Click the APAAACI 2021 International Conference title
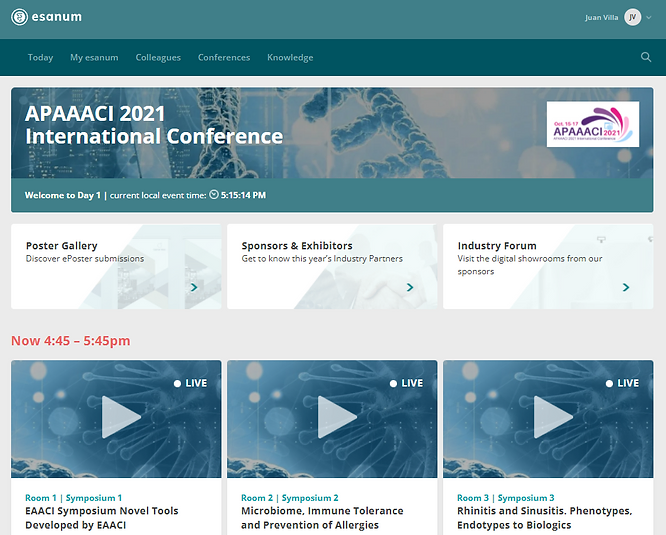Image resolution: width=666 pixels, height=535 pixels. 154,125
